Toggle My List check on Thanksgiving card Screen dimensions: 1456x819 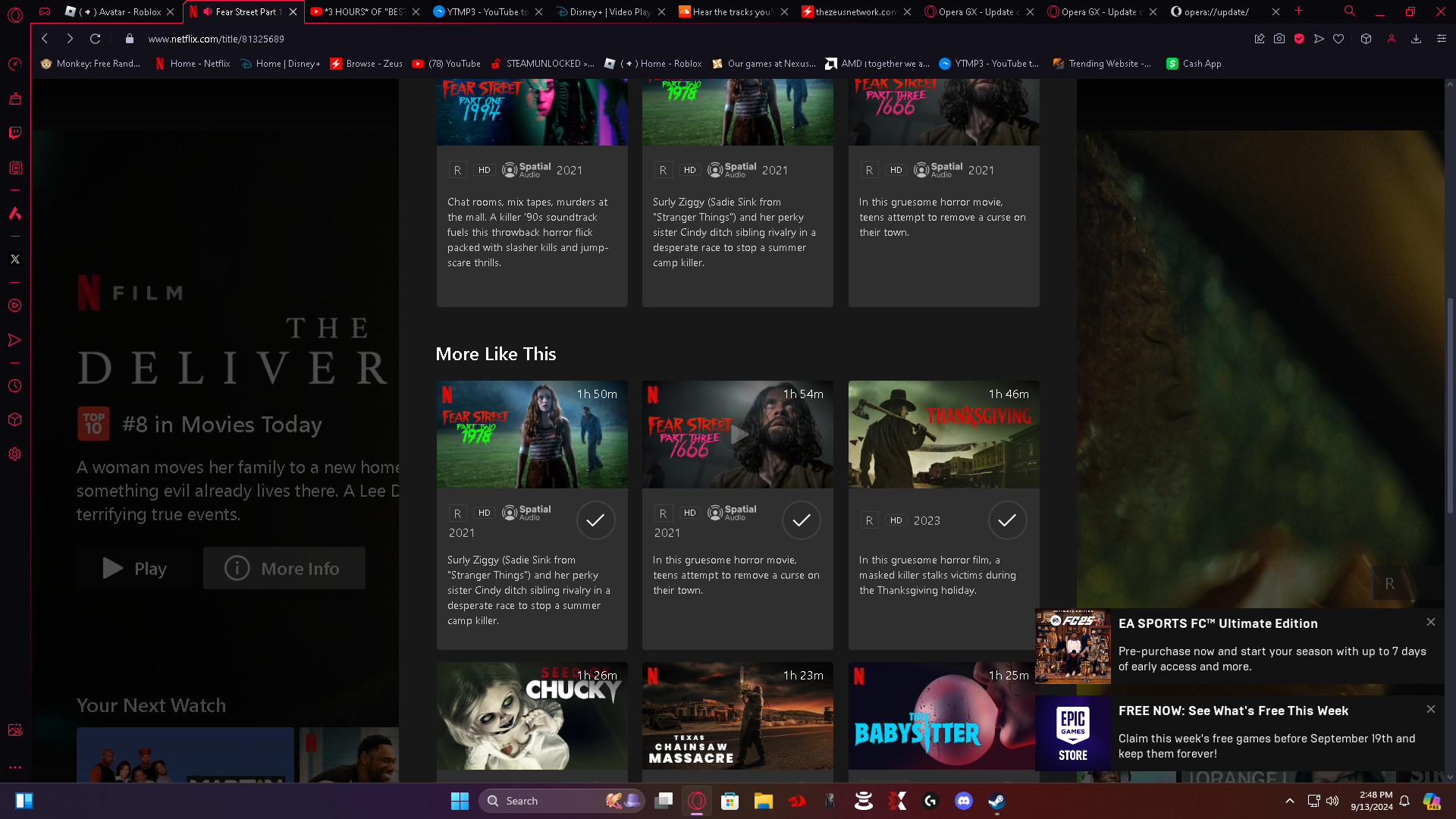(x=1007, y=520)
